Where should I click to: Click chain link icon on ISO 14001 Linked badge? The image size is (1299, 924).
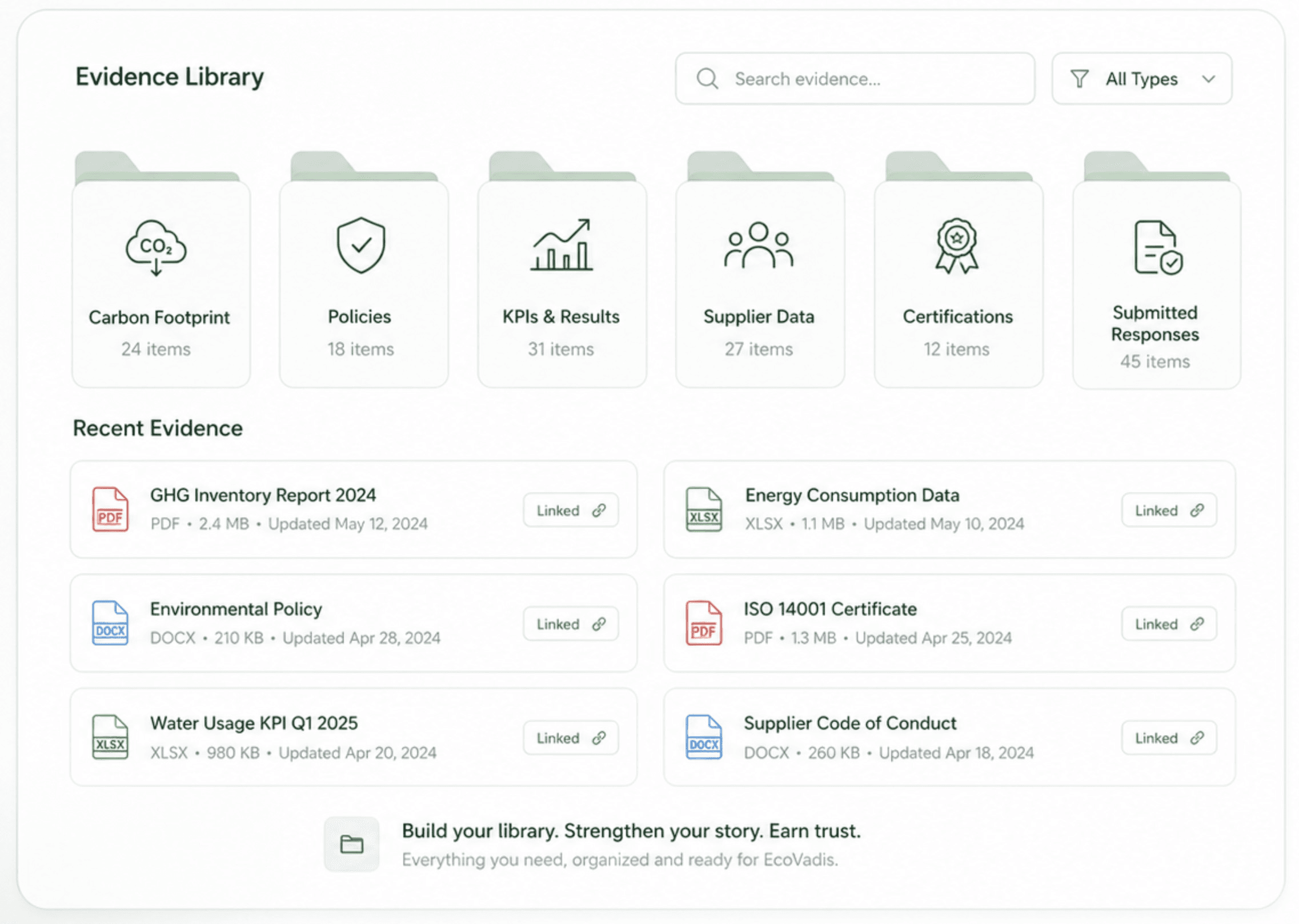click(x=1197, y=624)
